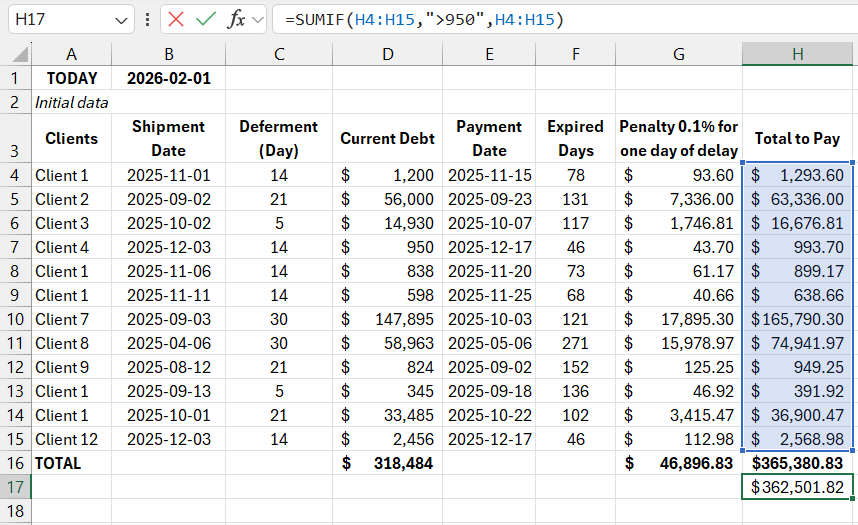Image resolution: width=858 pixels, height=525 pixels.
Task: Click shipment date 2025-09-02
Action: 169,199
